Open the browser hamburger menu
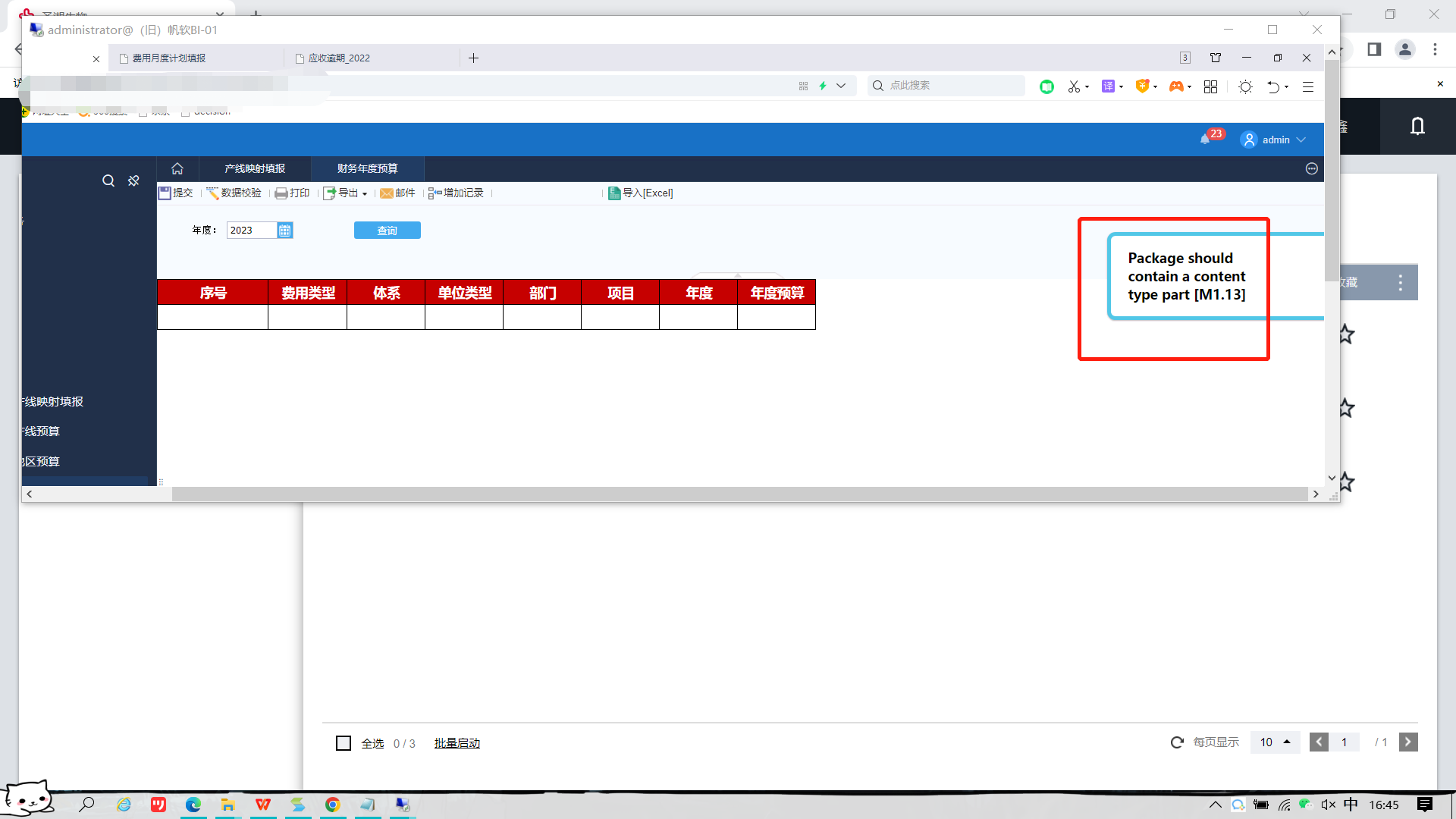This screenshot has height=819, width=1456. coord(1308,86)
